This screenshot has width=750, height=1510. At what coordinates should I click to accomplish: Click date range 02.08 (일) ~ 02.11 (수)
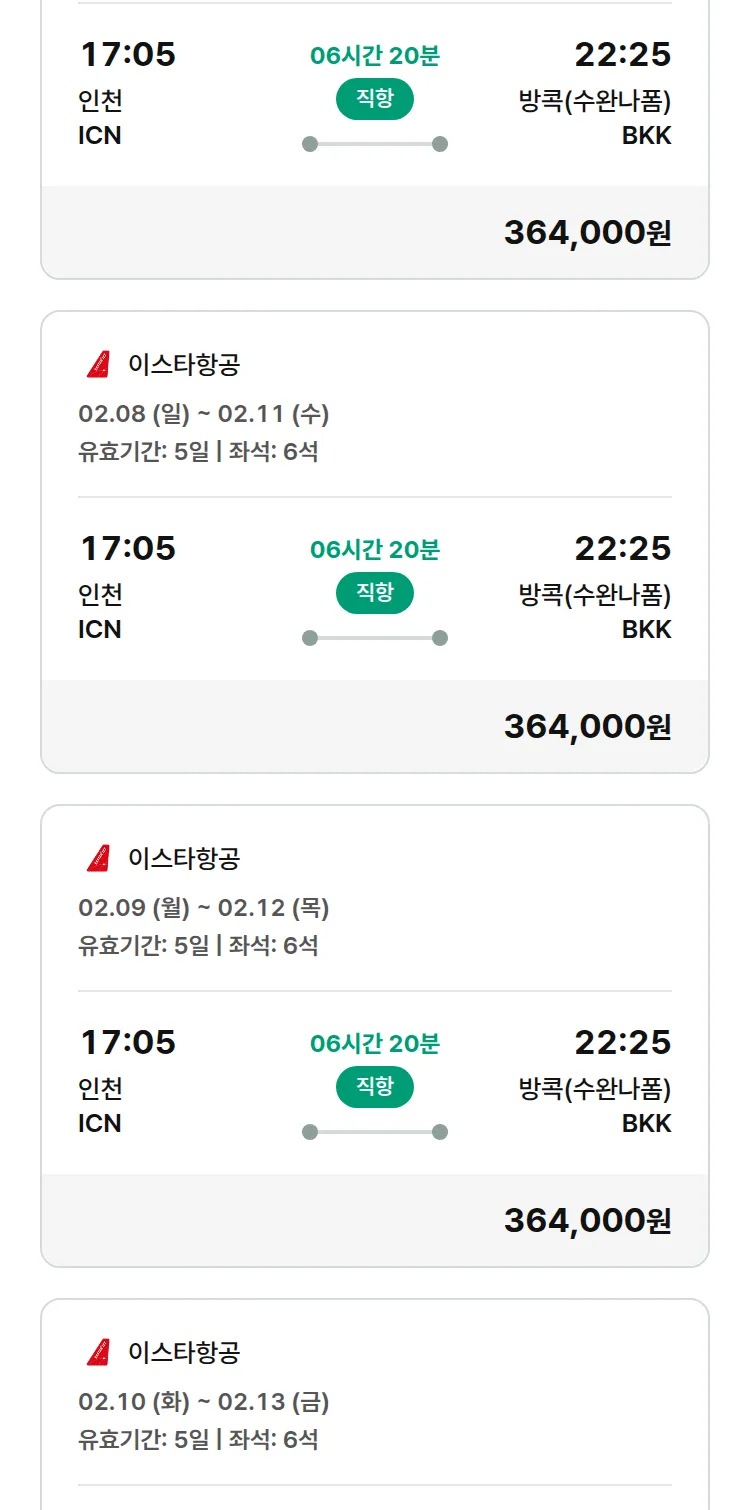click(203, 414)
